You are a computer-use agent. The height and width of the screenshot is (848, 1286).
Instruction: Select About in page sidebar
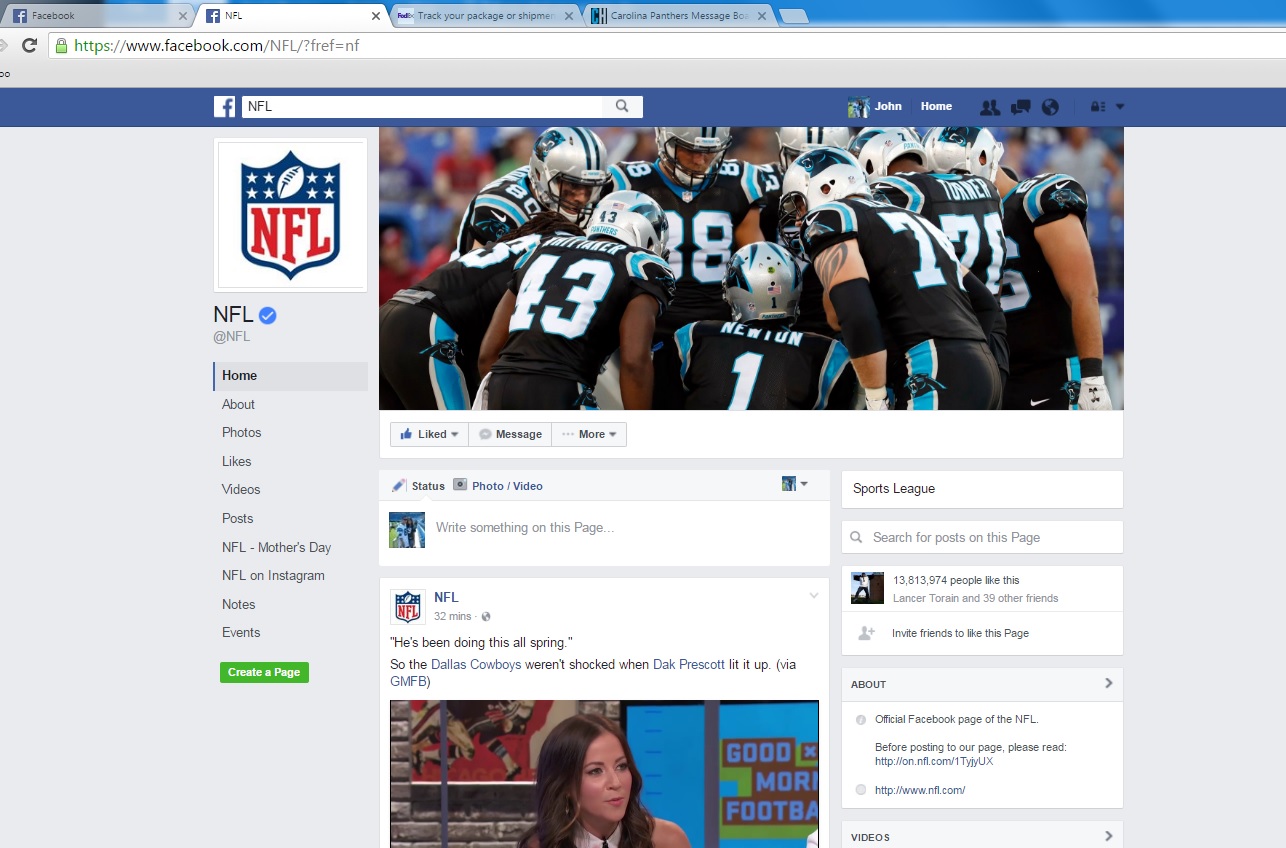(x=238, y=405)
